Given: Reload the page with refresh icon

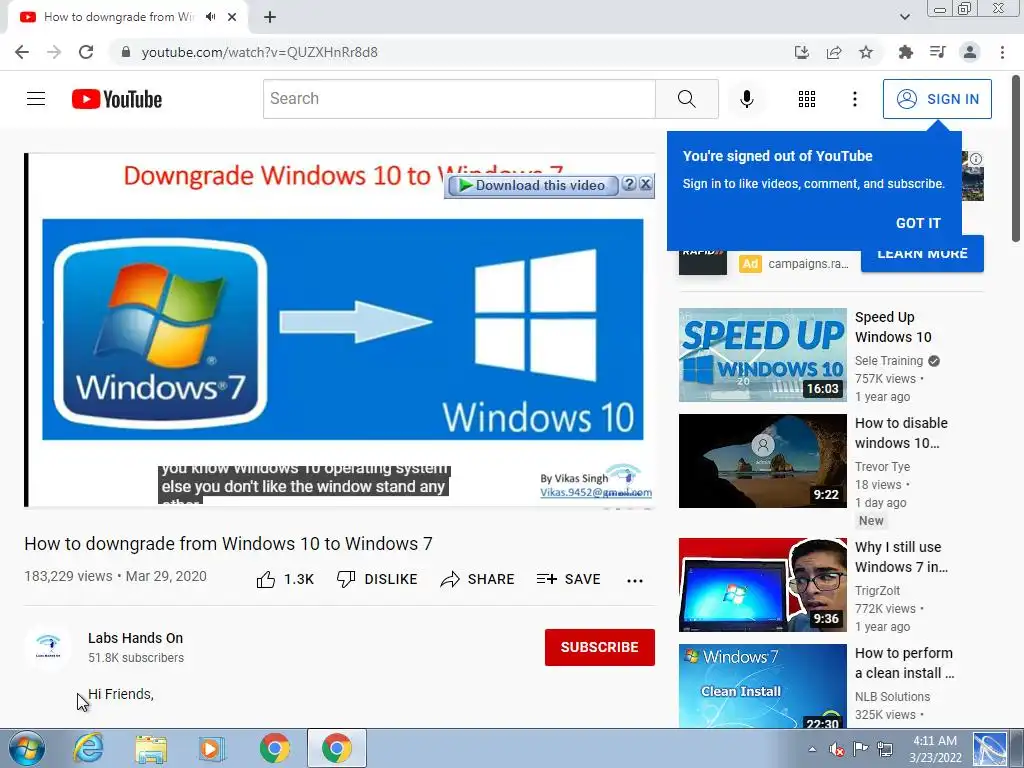Looking at the screenshot, I should point(86,52).
